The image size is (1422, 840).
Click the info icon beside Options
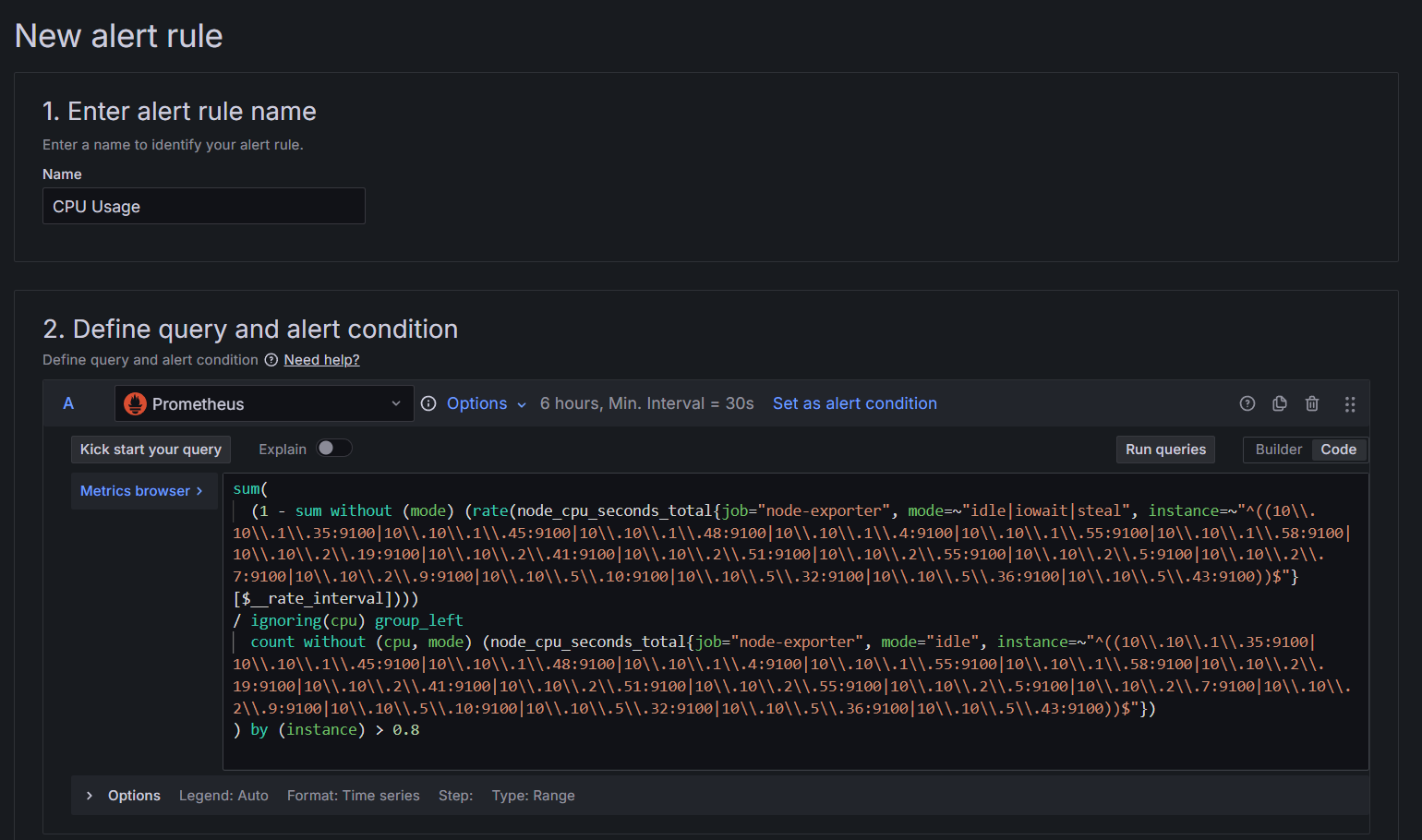click(x=428, y=403)
